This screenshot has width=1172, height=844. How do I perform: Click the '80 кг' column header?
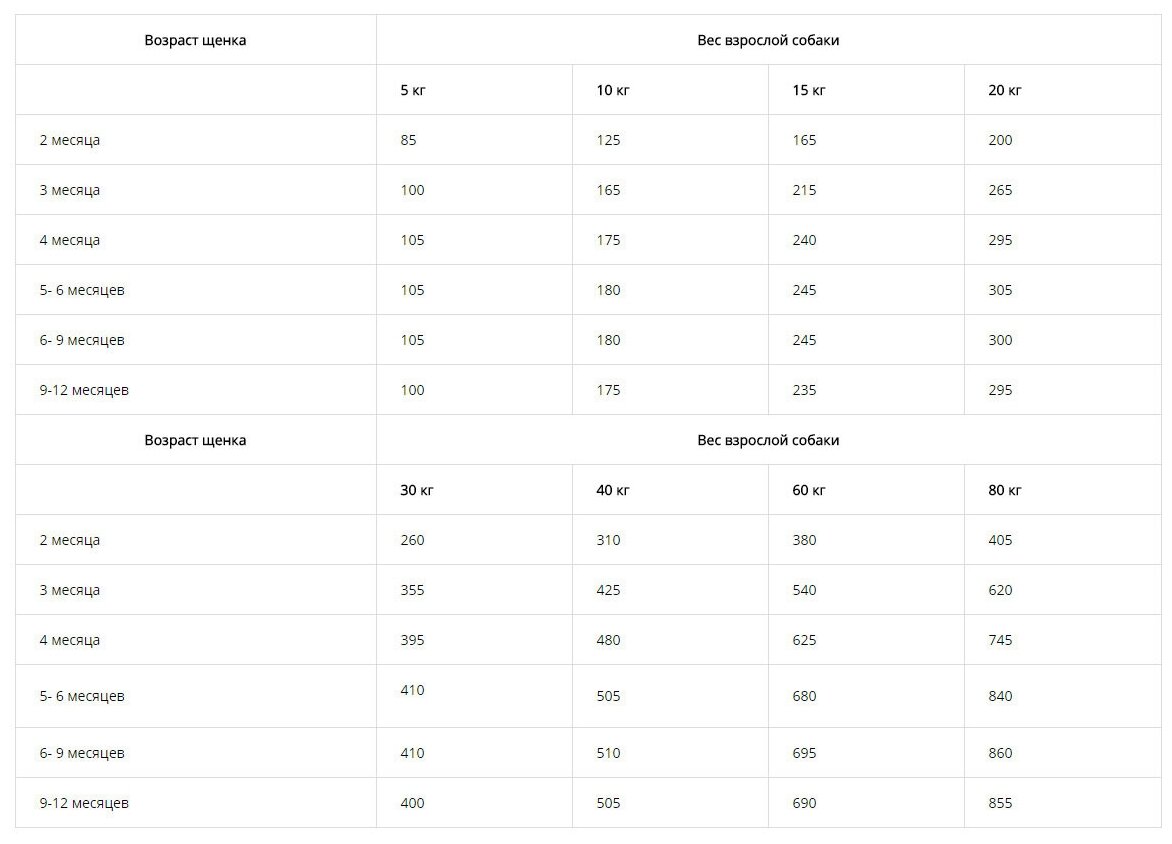pyautogui.click(x=1005, y=491)
